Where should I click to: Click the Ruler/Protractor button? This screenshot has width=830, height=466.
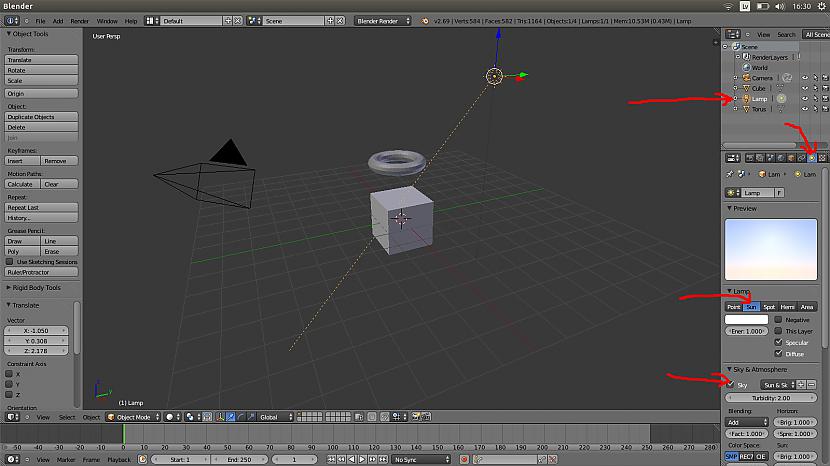(41, 272)
